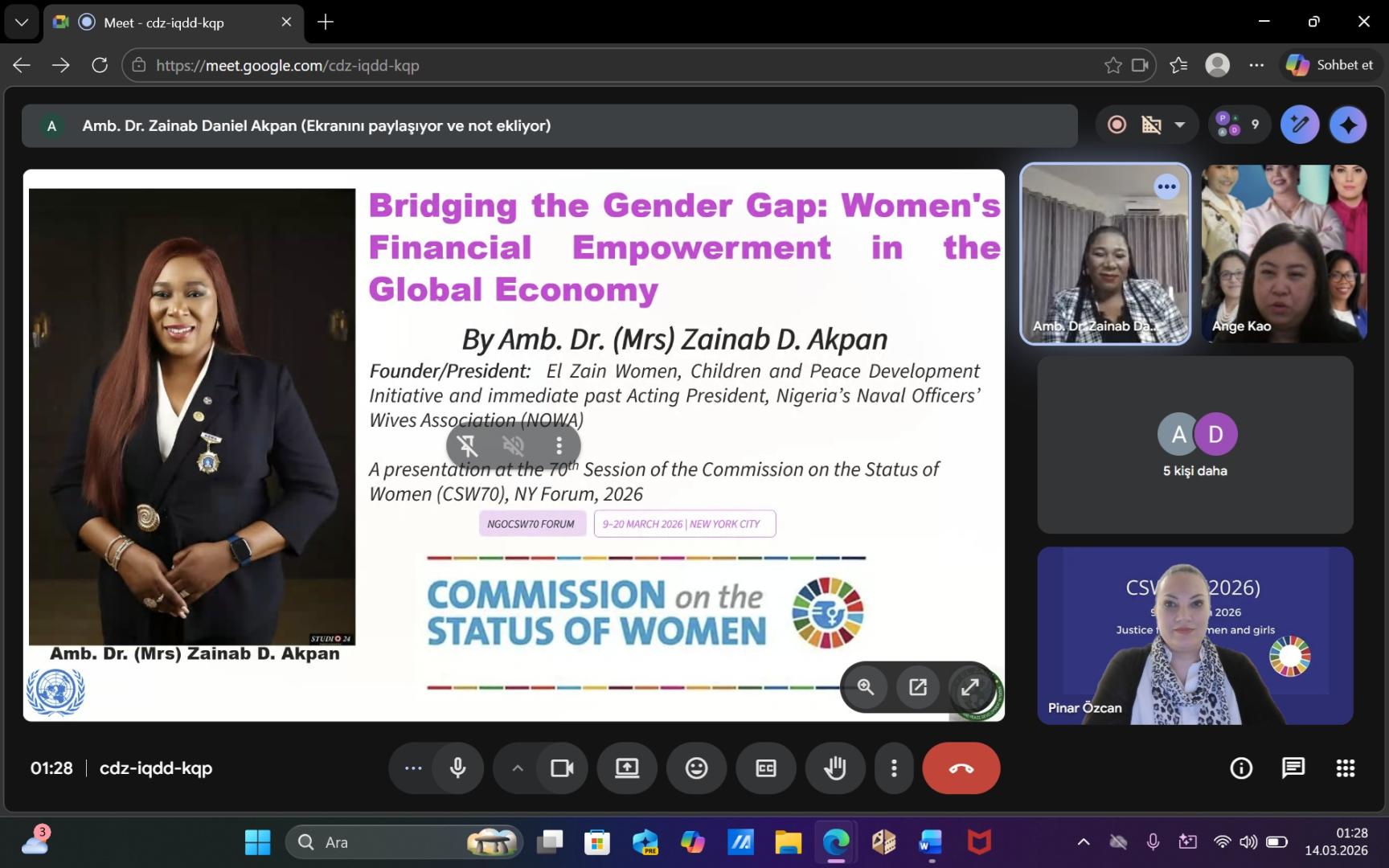1389x868 pixels.
Task: Click the raise hand icon
Action: (835, 768)
